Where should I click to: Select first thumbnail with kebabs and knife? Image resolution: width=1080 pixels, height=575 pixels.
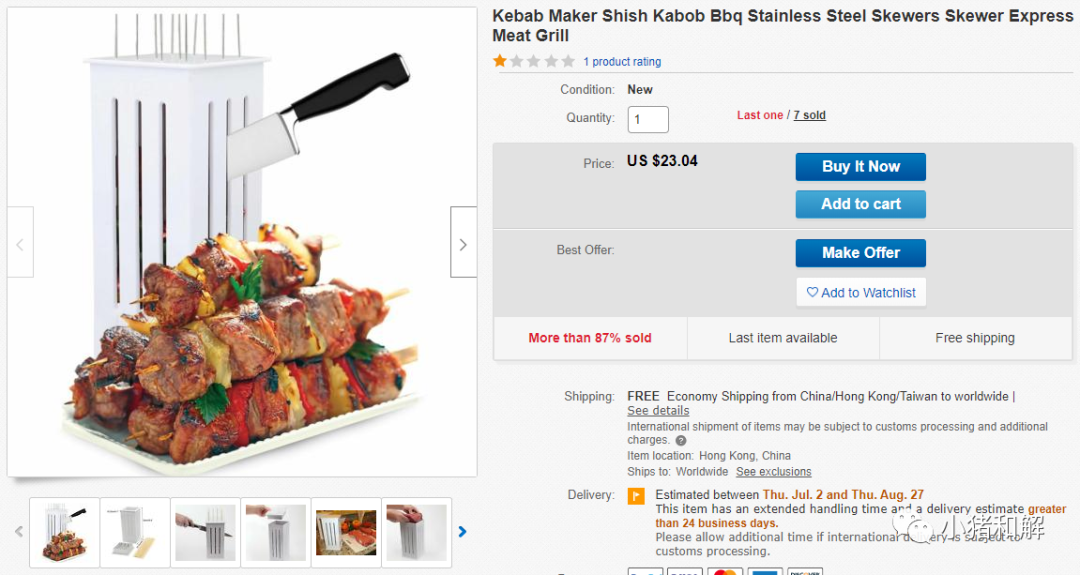pos(65,533)
